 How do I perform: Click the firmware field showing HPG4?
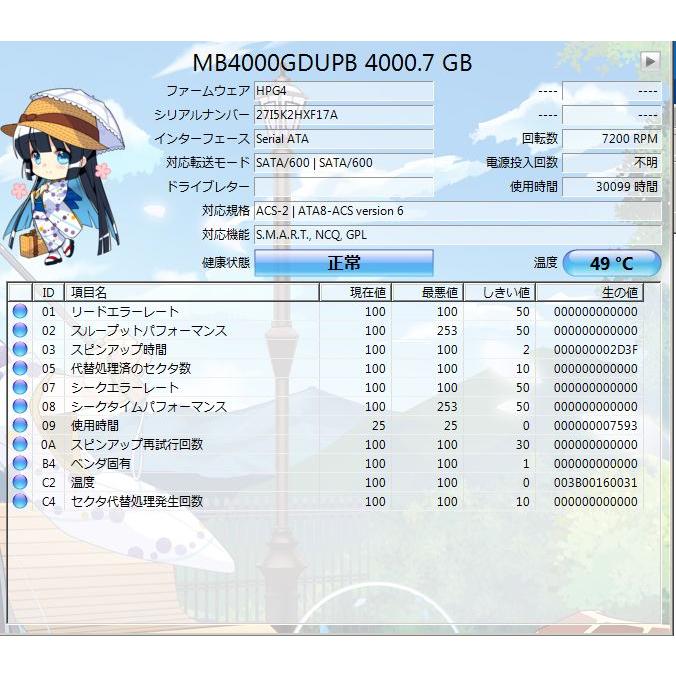point(344,91)
